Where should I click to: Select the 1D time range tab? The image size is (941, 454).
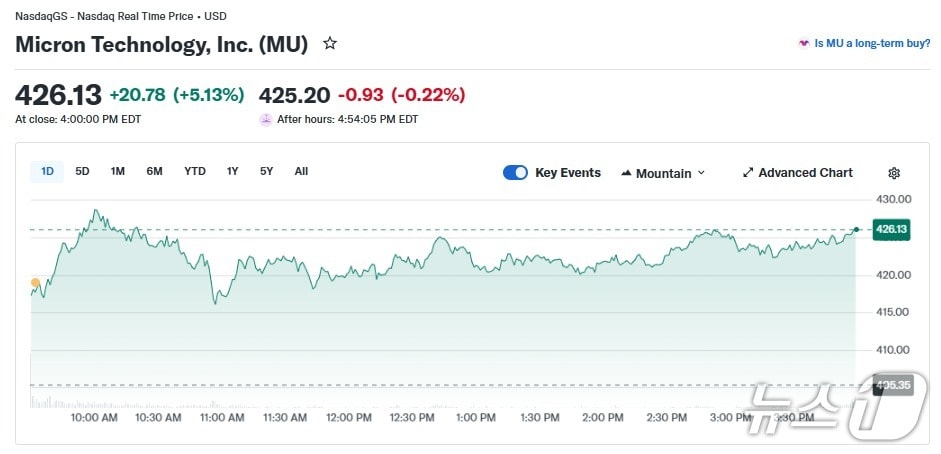point(47,171)
